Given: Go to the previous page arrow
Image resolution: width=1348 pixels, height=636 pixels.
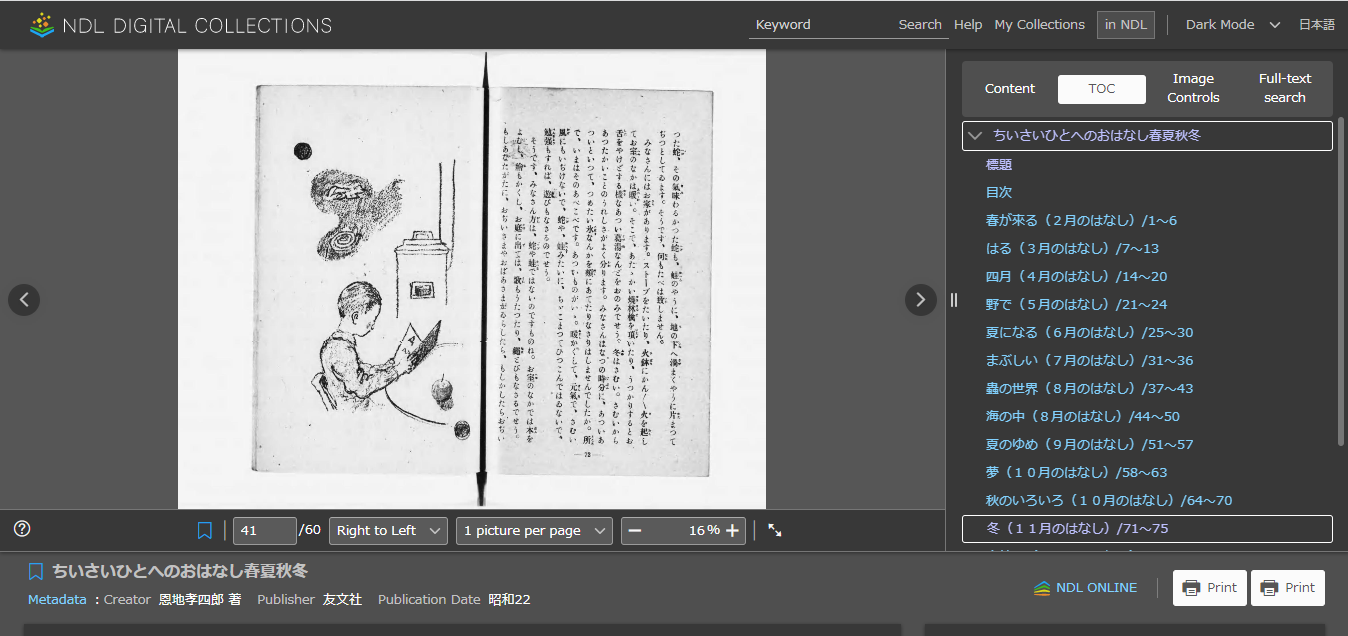Looking at the screenshot, I should [x=24, y=299].
